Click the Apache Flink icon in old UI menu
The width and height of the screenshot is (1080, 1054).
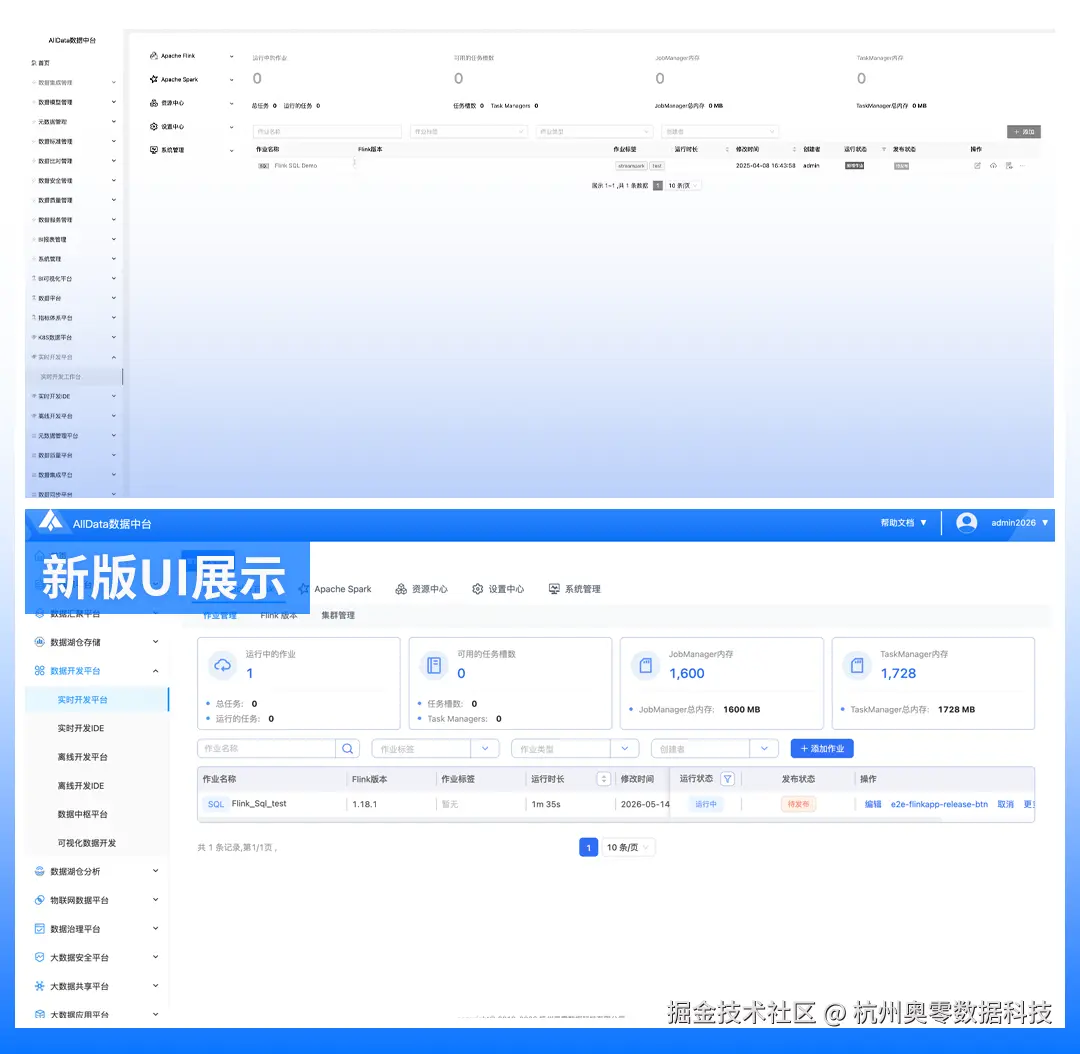point(154,56)
